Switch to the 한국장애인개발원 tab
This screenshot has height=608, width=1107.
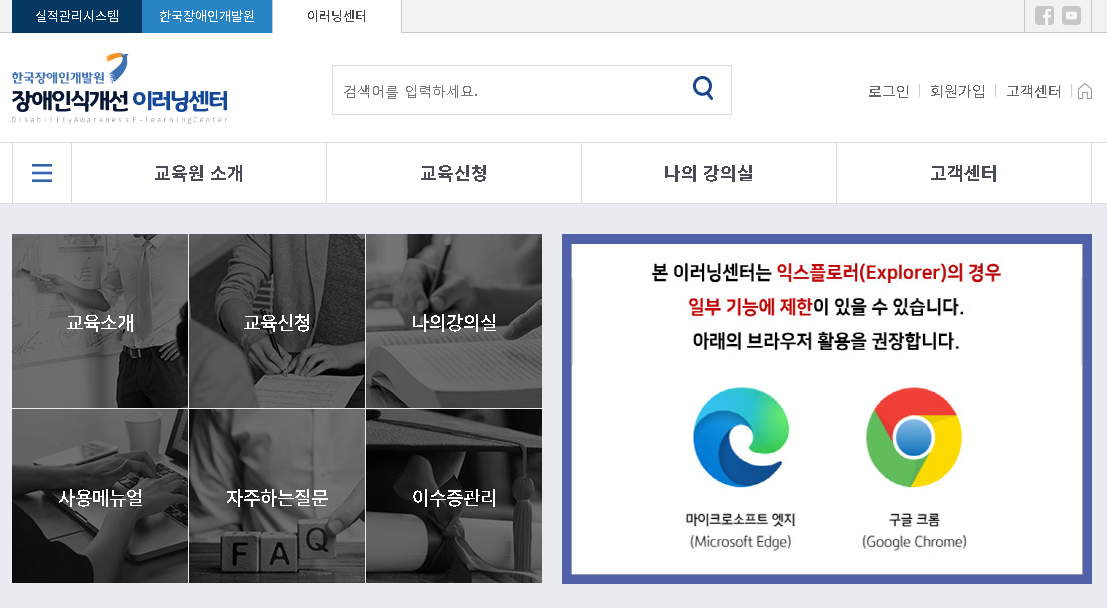click(207, 17)
